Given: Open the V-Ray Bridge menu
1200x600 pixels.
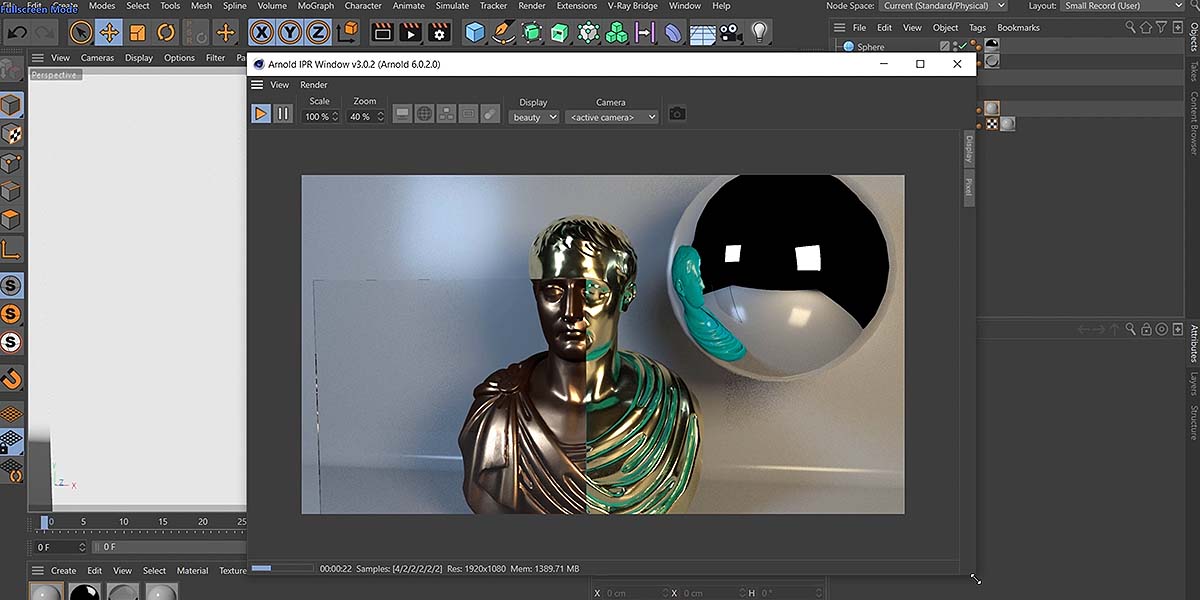Looking at the screenshot, I should [x=633, y=6].
